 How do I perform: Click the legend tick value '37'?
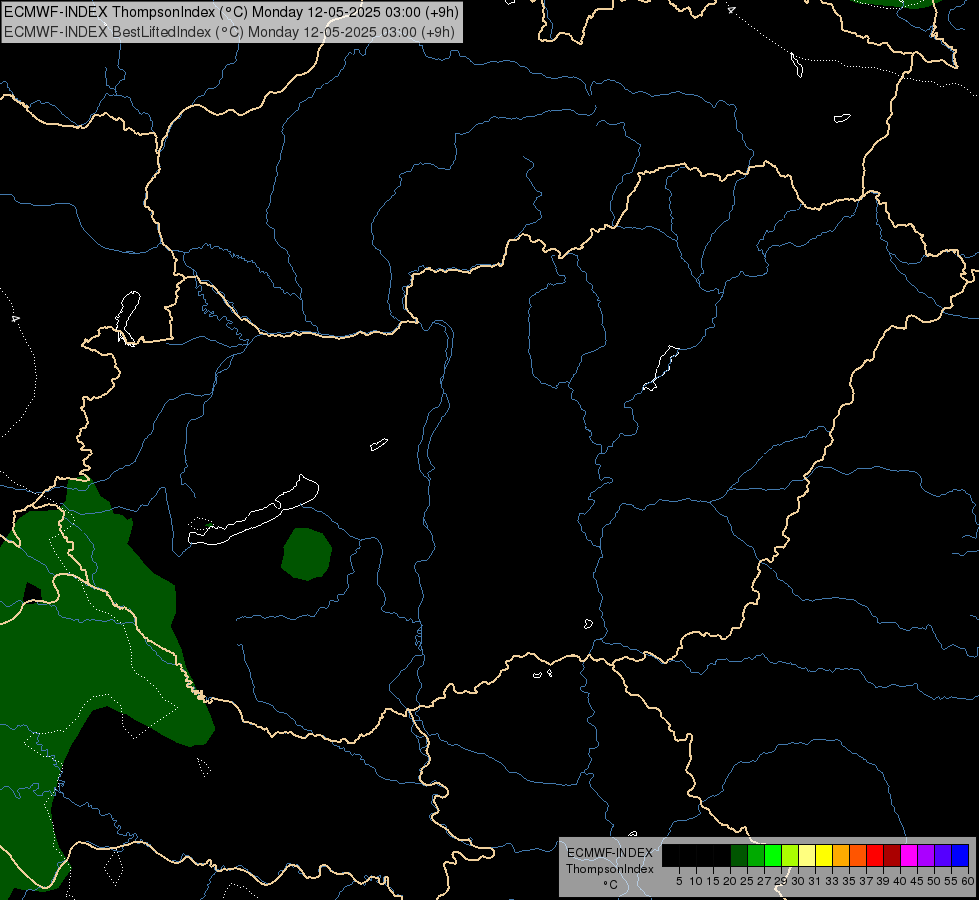point(867,881)
